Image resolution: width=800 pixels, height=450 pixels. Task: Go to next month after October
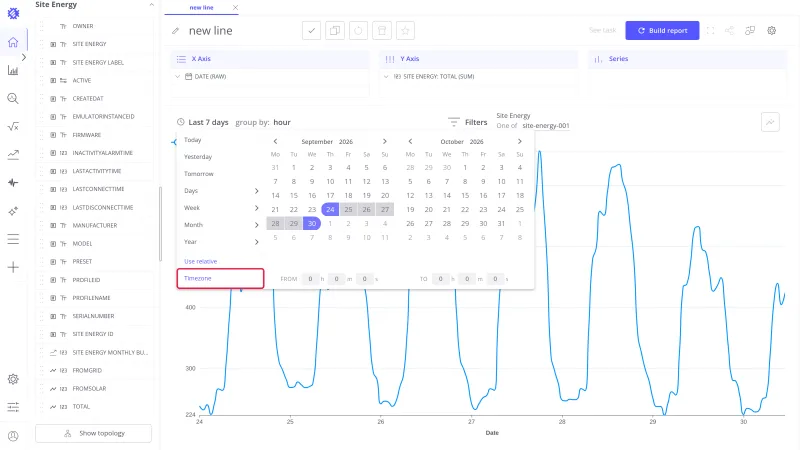click(519, 141)
